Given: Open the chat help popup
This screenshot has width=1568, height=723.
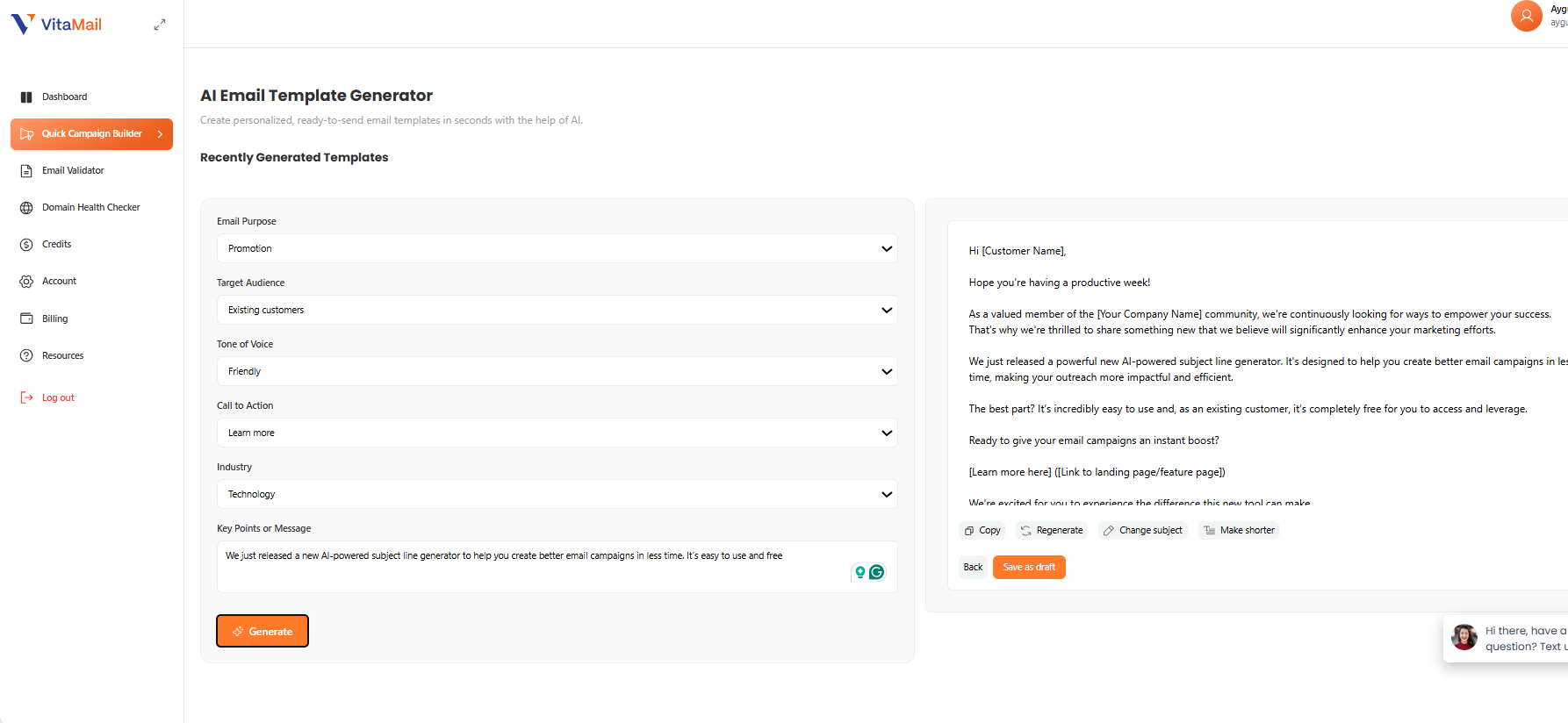Looking at the screenshot, I should [x=1506, y=639].
